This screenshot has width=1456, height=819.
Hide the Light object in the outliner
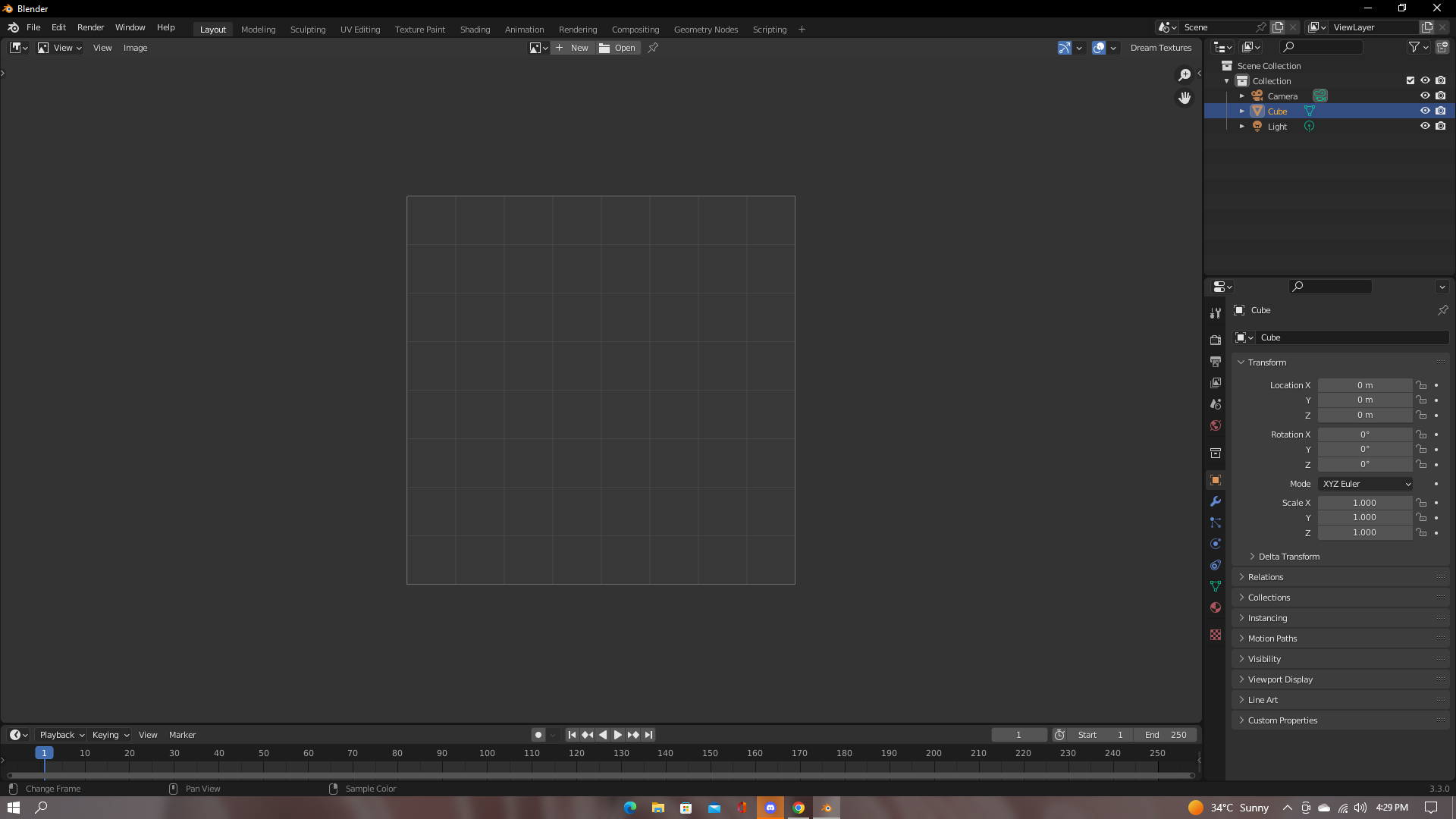(x=1425, y=126)
